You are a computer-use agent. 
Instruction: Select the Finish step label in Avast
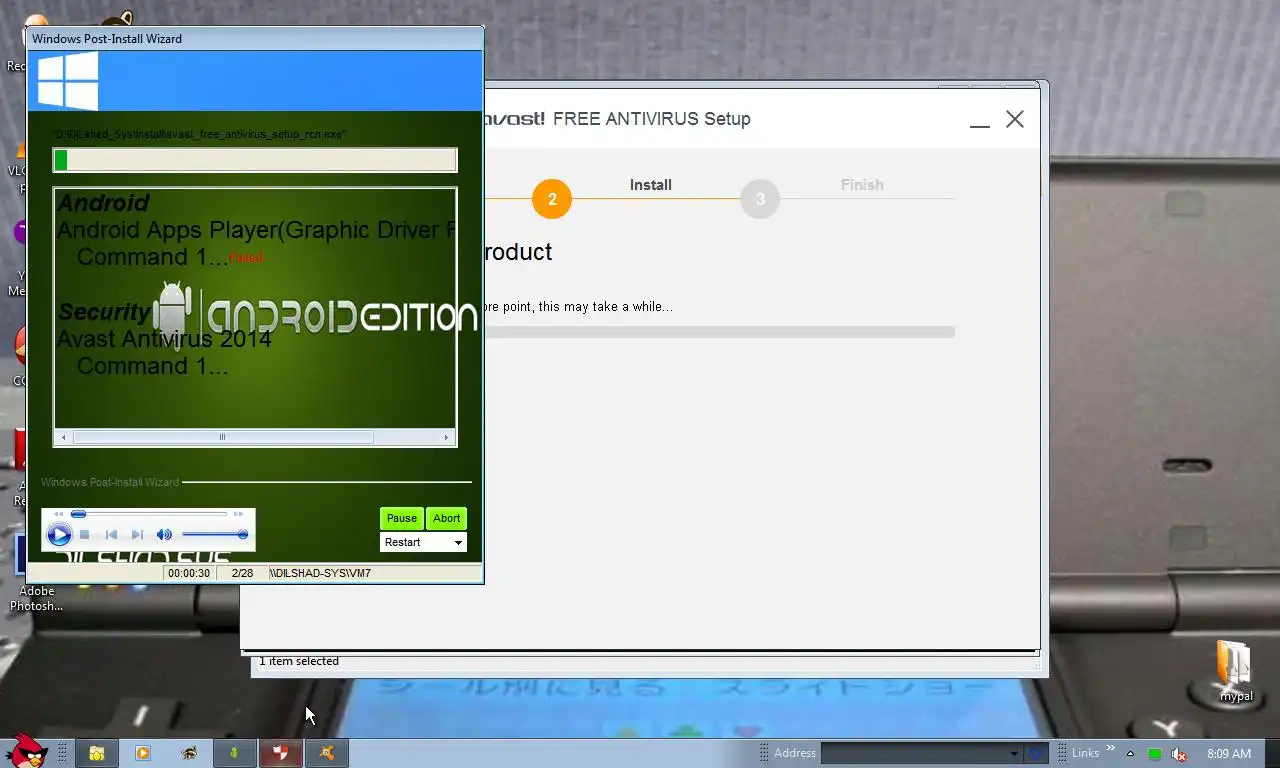pyautogui.click(x=862, y=185)
